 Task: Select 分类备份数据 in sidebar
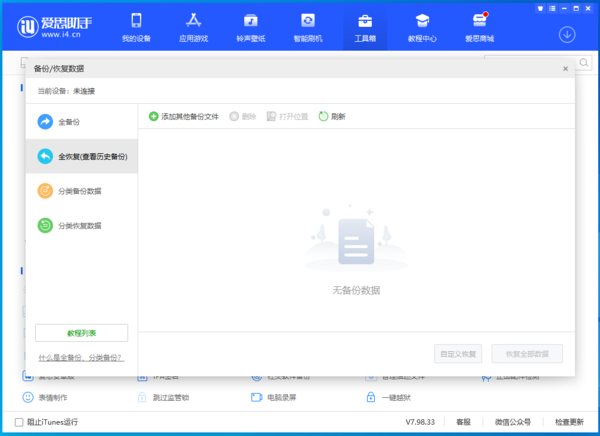tap(79, 191)
